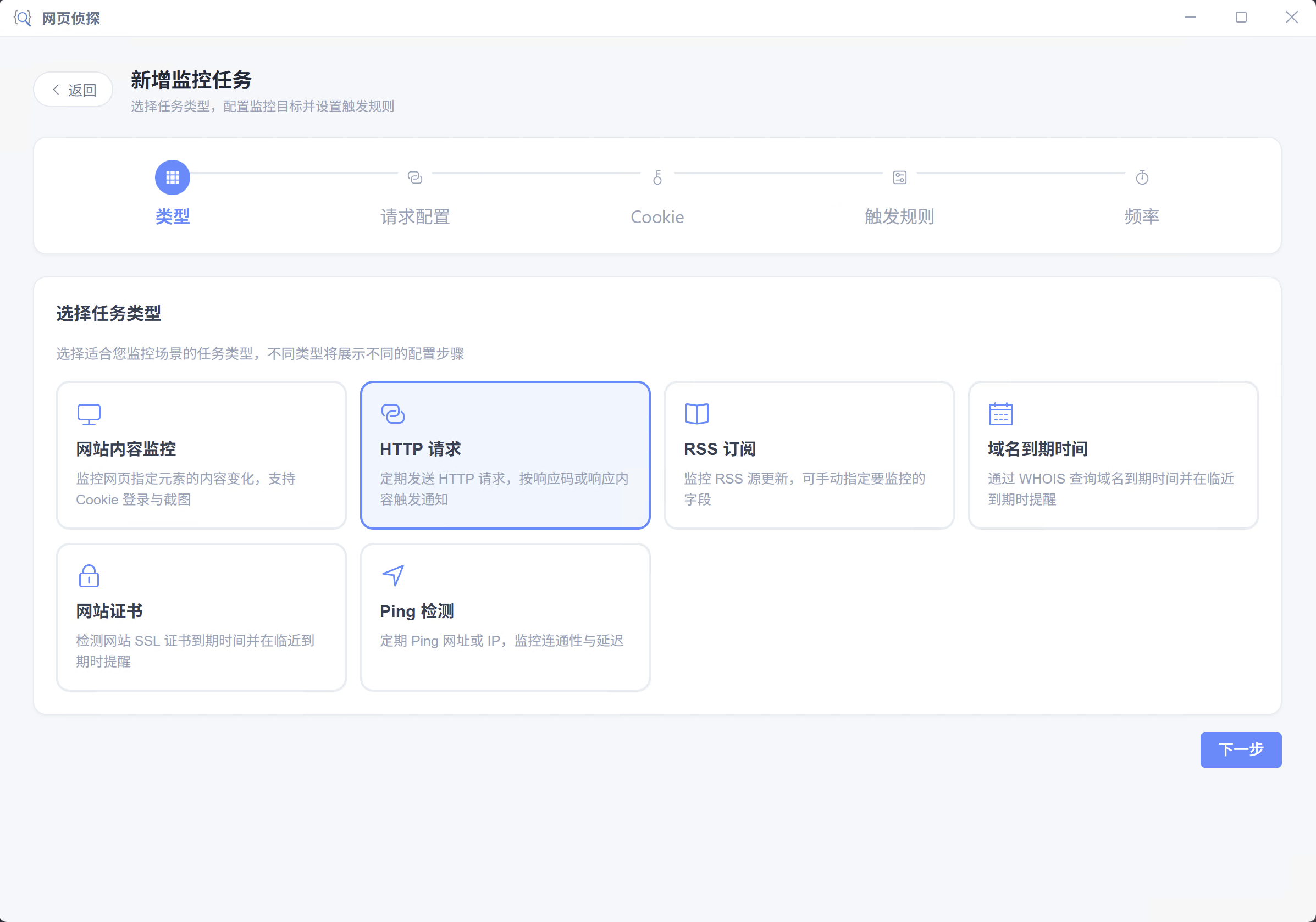The height and width of the screenshot is (922, 1316).
Task: Click the book icon on RSS 订阅 card
Action: (x=697, y=414)
